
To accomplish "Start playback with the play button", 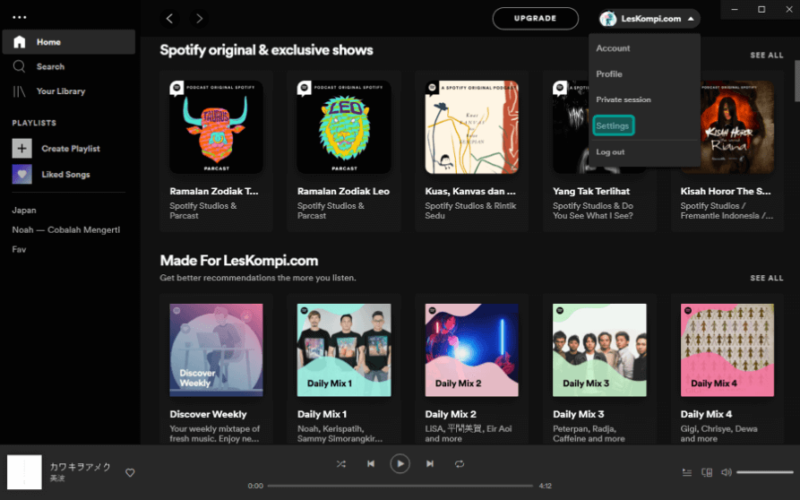I will point(400,464).
